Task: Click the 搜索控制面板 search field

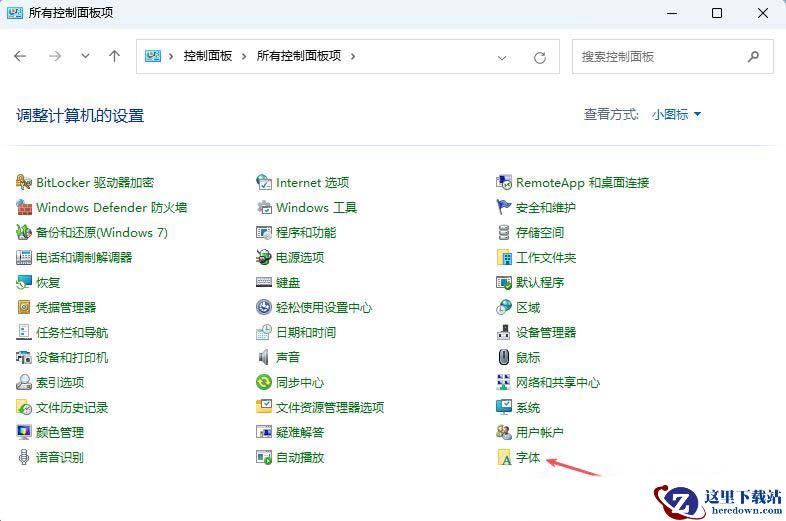Action: pyautogui.click(x=673, y=57)
